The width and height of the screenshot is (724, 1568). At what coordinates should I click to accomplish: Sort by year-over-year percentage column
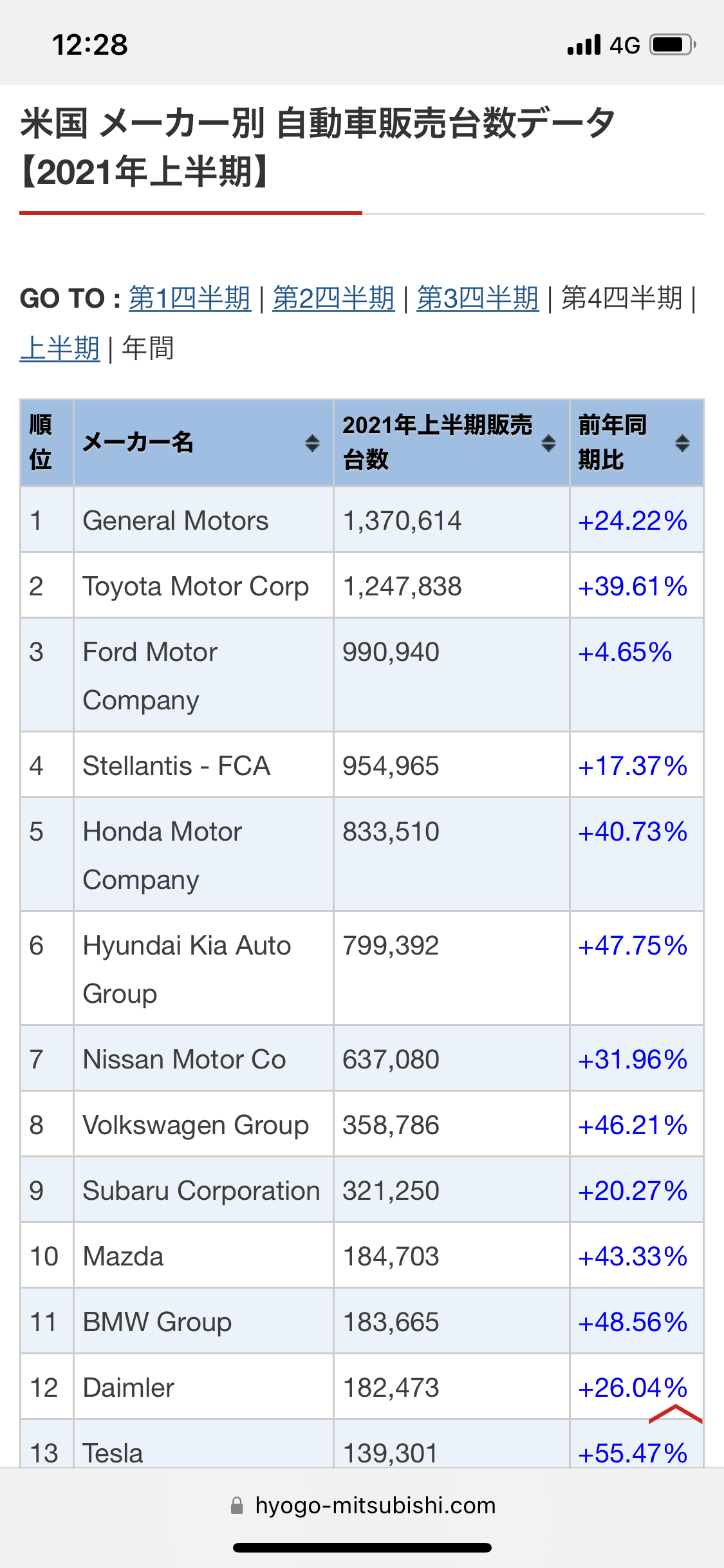(682, 443)
